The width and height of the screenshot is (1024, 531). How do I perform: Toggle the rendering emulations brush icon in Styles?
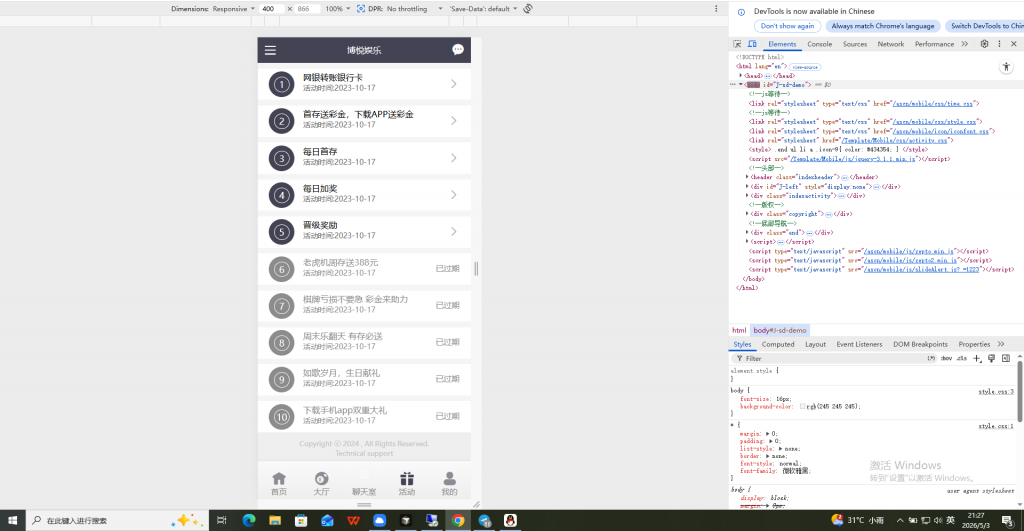[991, 358]
